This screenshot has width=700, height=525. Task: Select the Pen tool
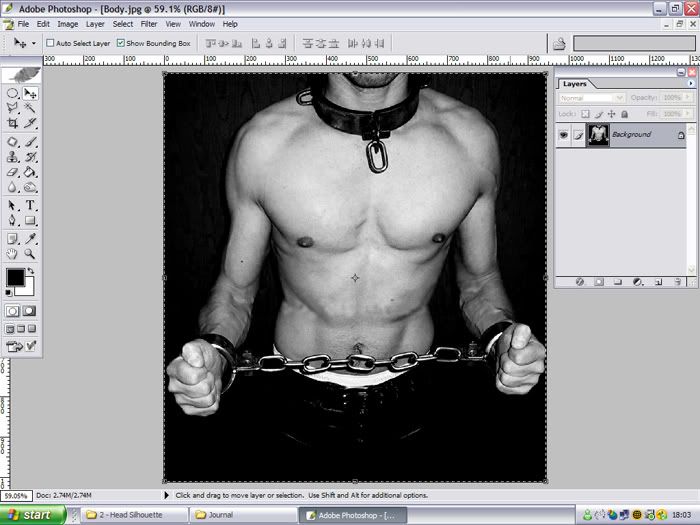12,220
